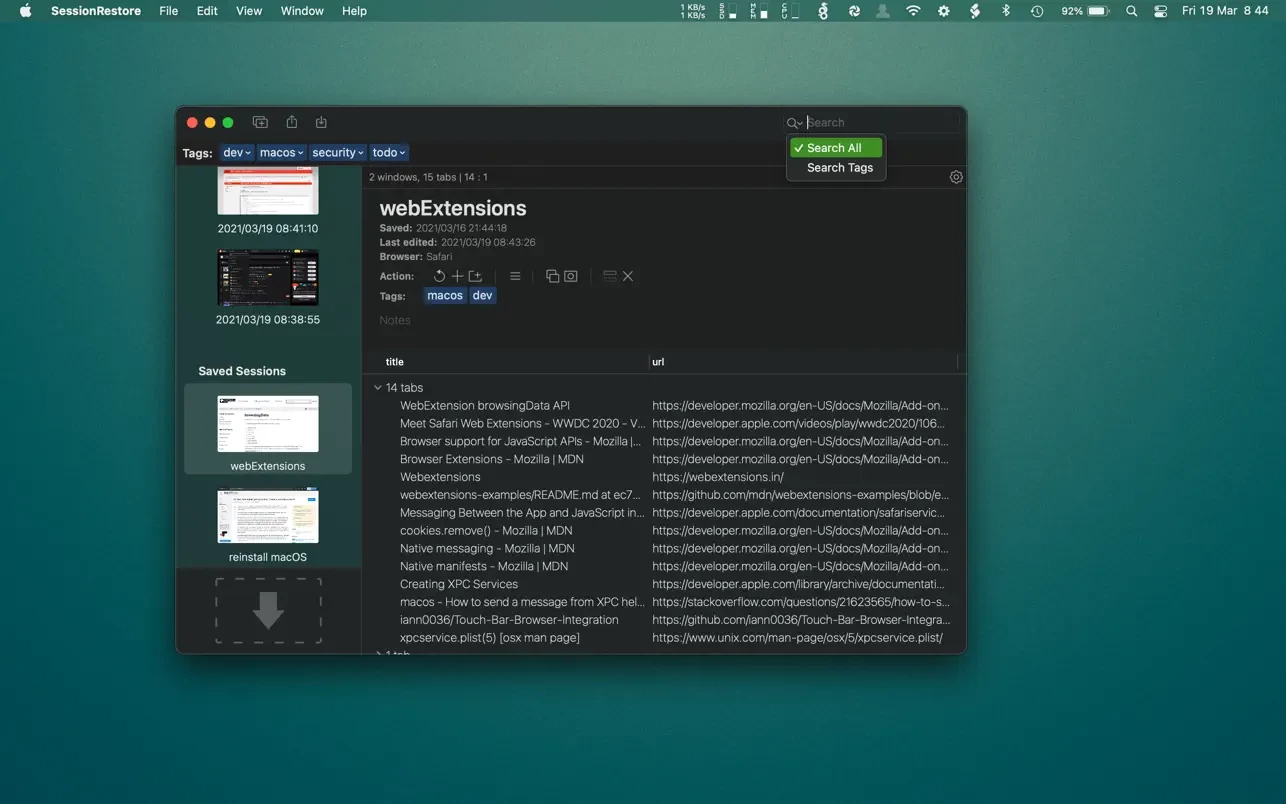Screen dimensions: 1286x804
Task: Click the share icon in title bar
Action: pyautogui.click(x=292, y=122)
